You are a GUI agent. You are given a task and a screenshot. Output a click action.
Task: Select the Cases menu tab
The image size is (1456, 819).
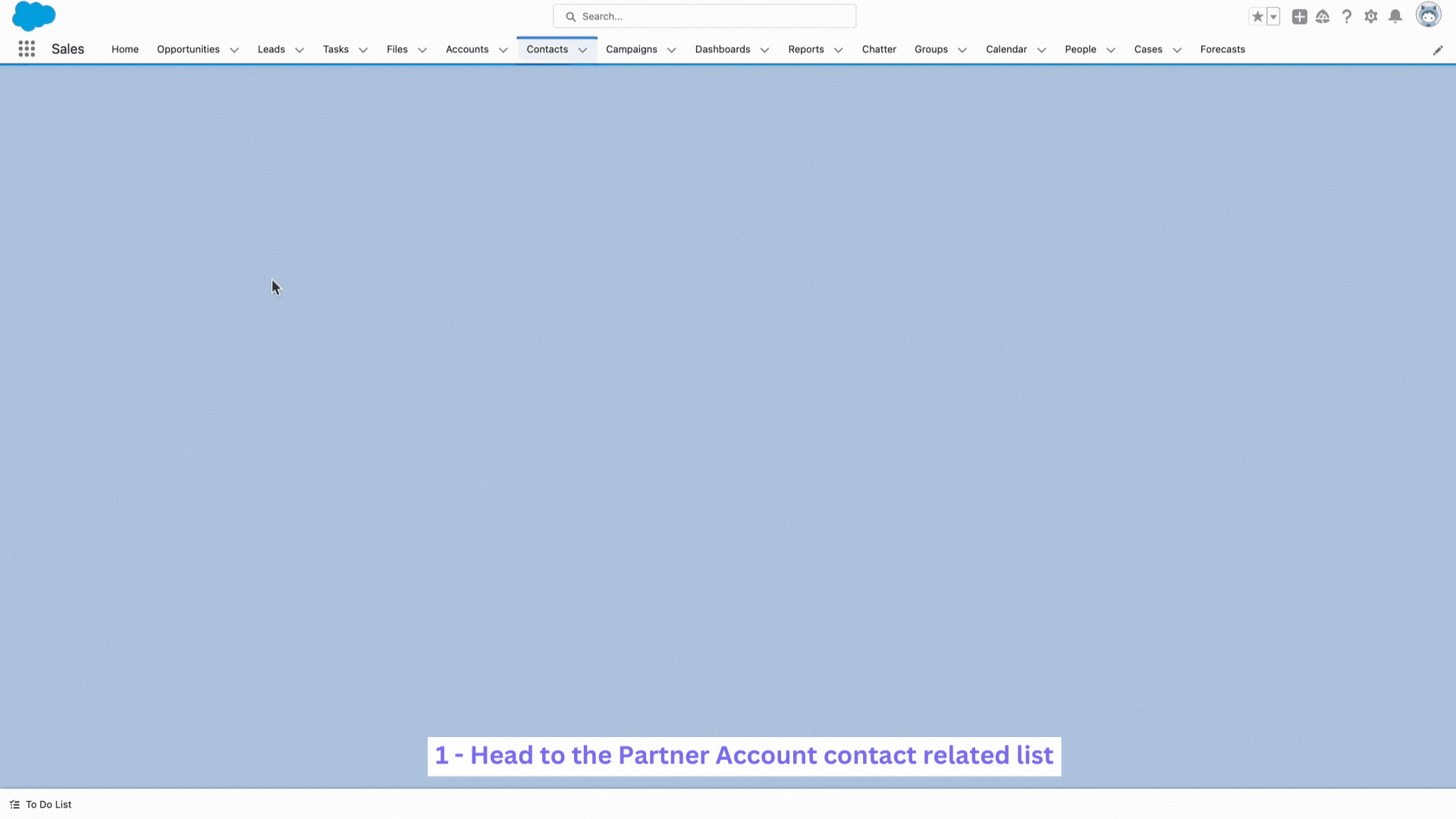point(1148,49)
